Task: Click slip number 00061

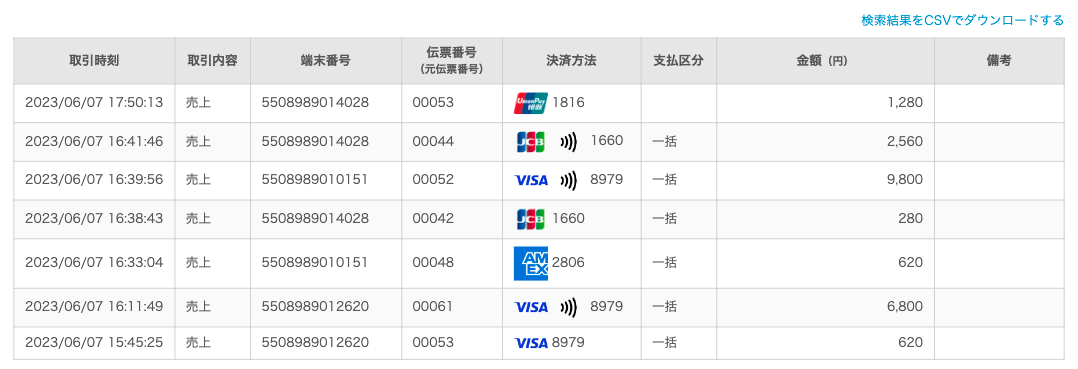Action: click(433, 306)
